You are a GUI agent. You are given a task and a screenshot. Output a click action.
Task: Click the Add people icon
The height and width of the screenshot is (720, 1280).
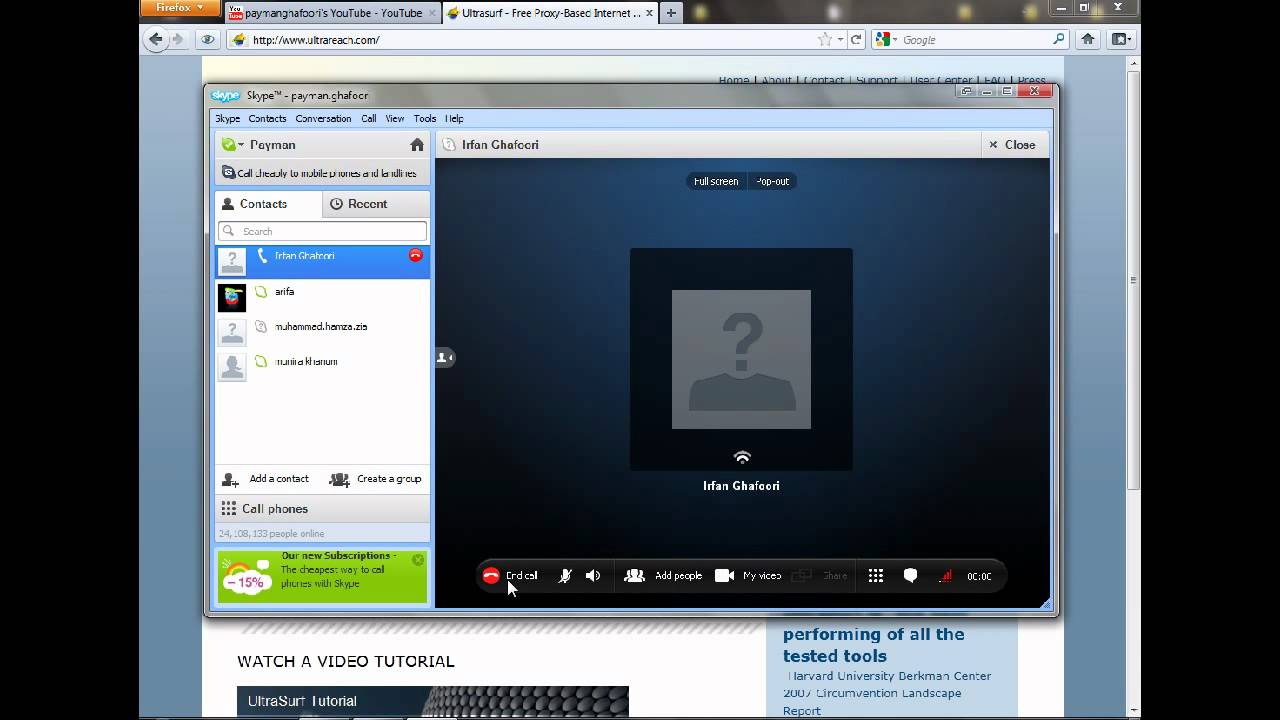pyautogui.click(x=634, y=576)
